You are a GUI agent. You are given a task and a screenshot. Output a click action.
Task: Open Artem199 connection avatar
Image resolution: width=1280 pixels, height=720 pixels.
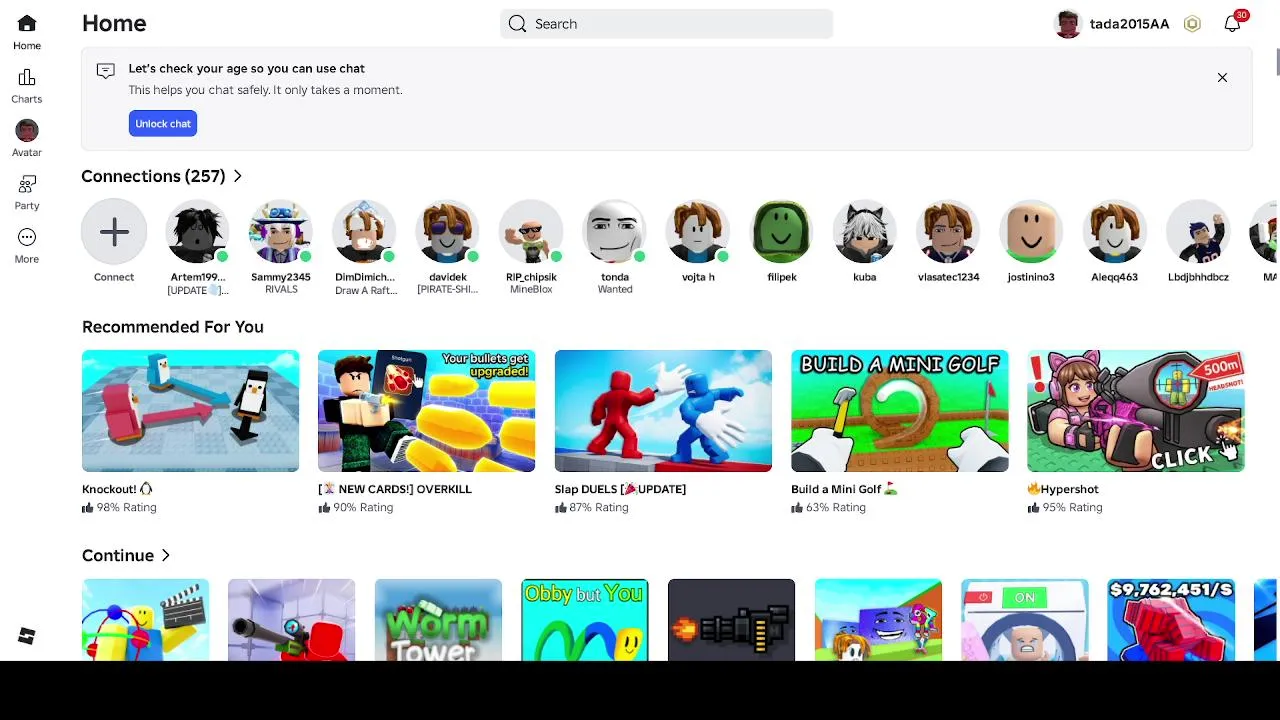pyautogui.click(x=197, y=232)
